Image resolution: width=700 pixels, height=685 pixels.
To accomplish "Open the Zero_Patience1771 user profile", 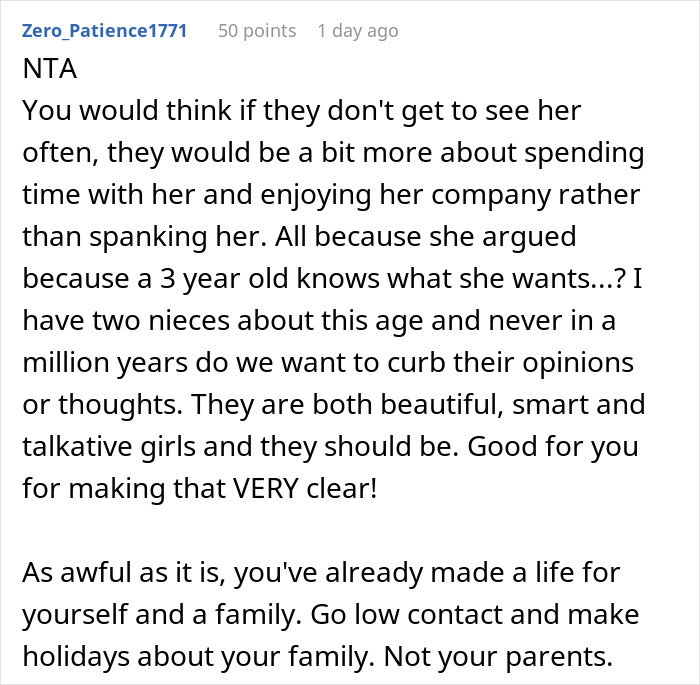I will click(104, 31).
